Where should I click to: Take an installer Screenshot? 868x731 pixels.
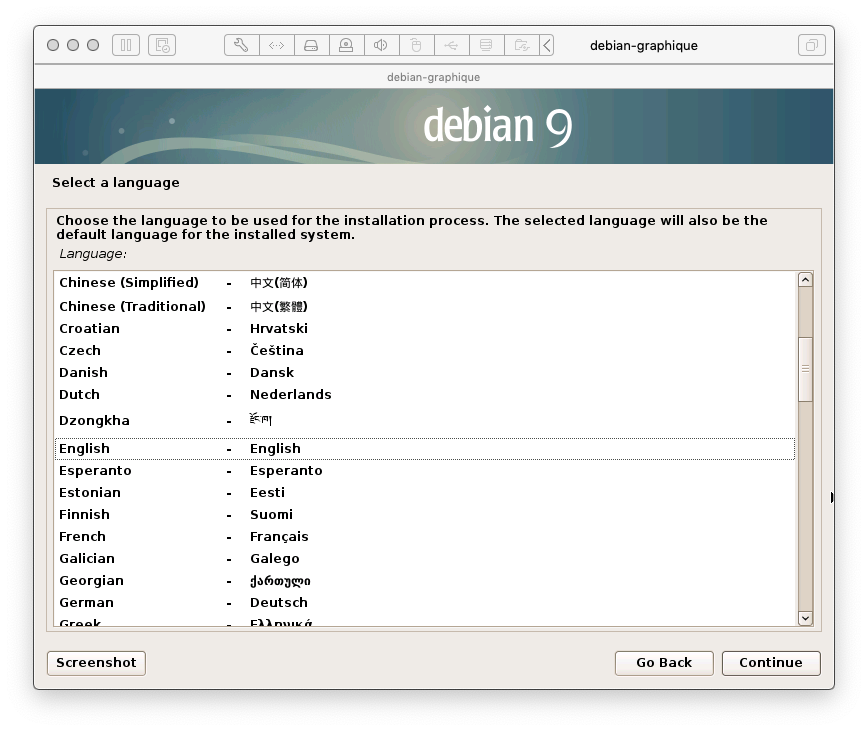pos(96,663)
